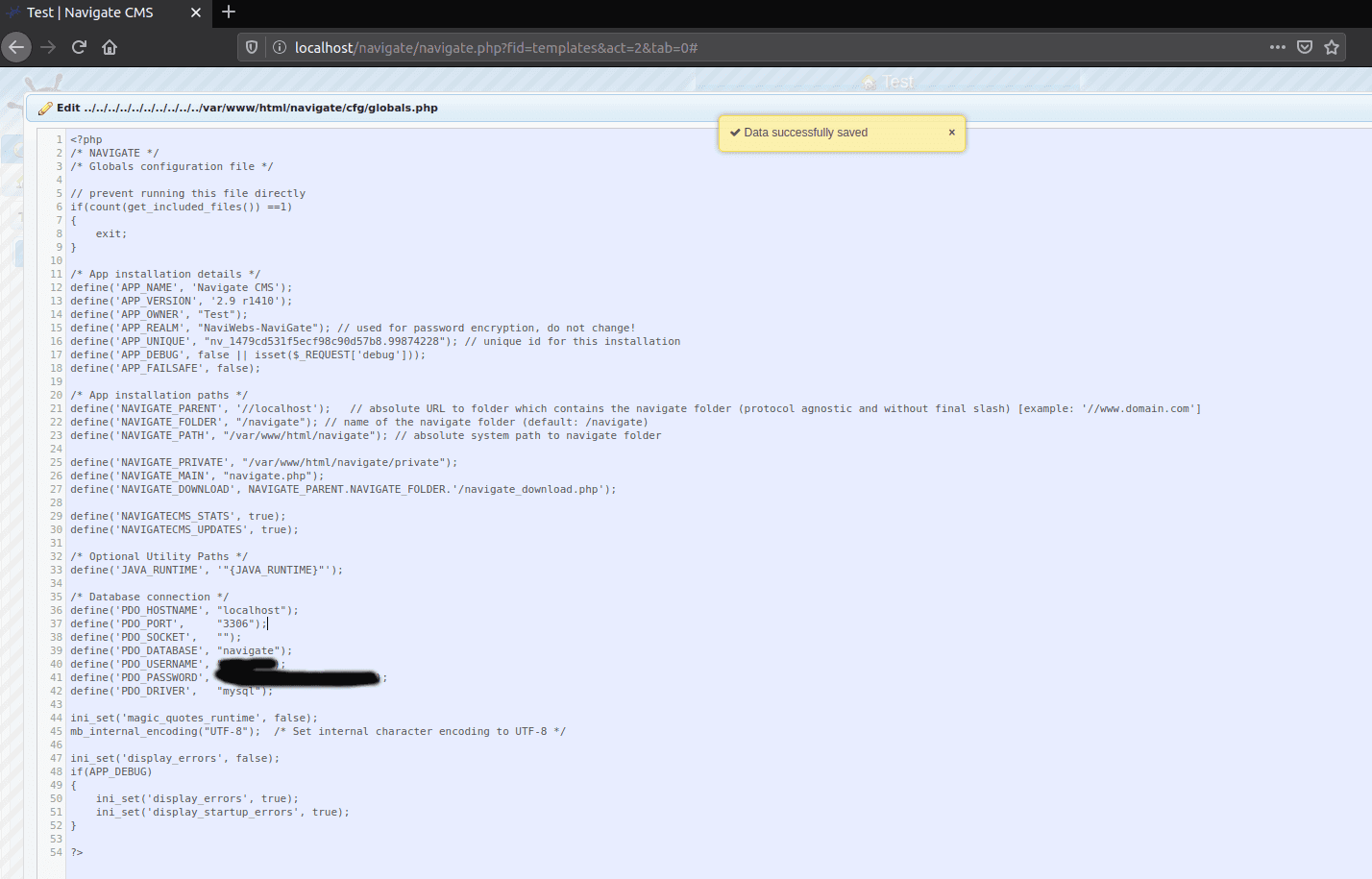This screenshot has width=1372, height=879.
Task: Open page actions three-dots menu
Action: click(1278, 47)
